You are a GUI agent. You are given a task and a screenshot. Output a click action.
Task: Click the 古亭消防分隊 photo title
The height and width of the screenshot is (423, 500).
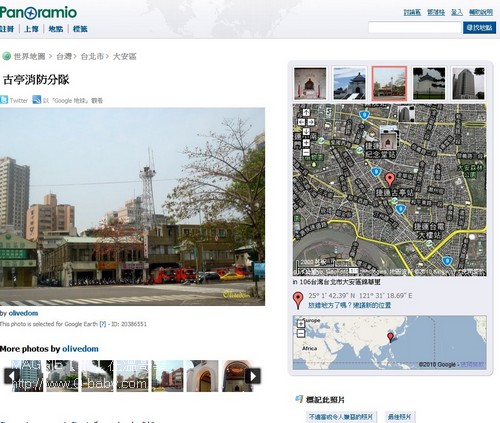point(36,80)
